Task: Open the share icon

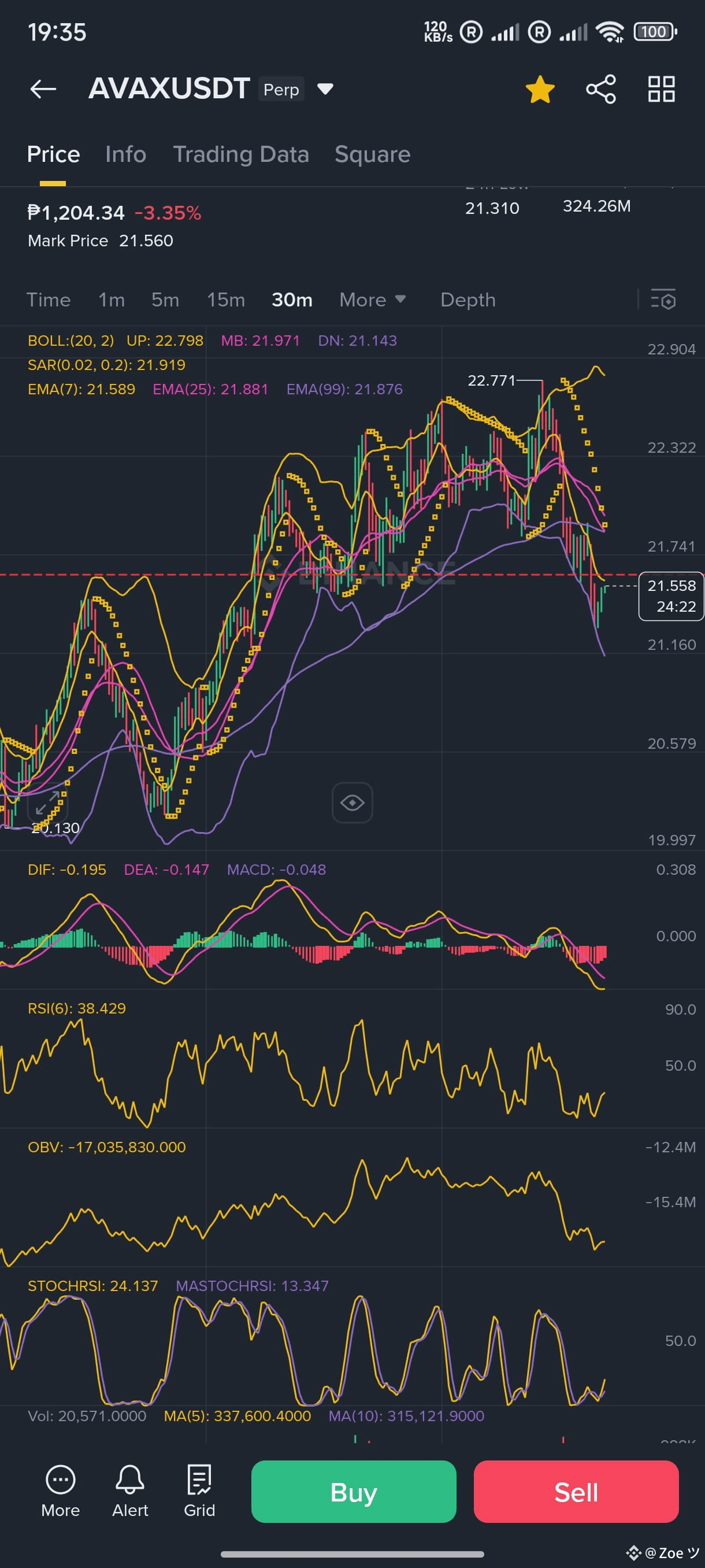Action: click(600, 90)
